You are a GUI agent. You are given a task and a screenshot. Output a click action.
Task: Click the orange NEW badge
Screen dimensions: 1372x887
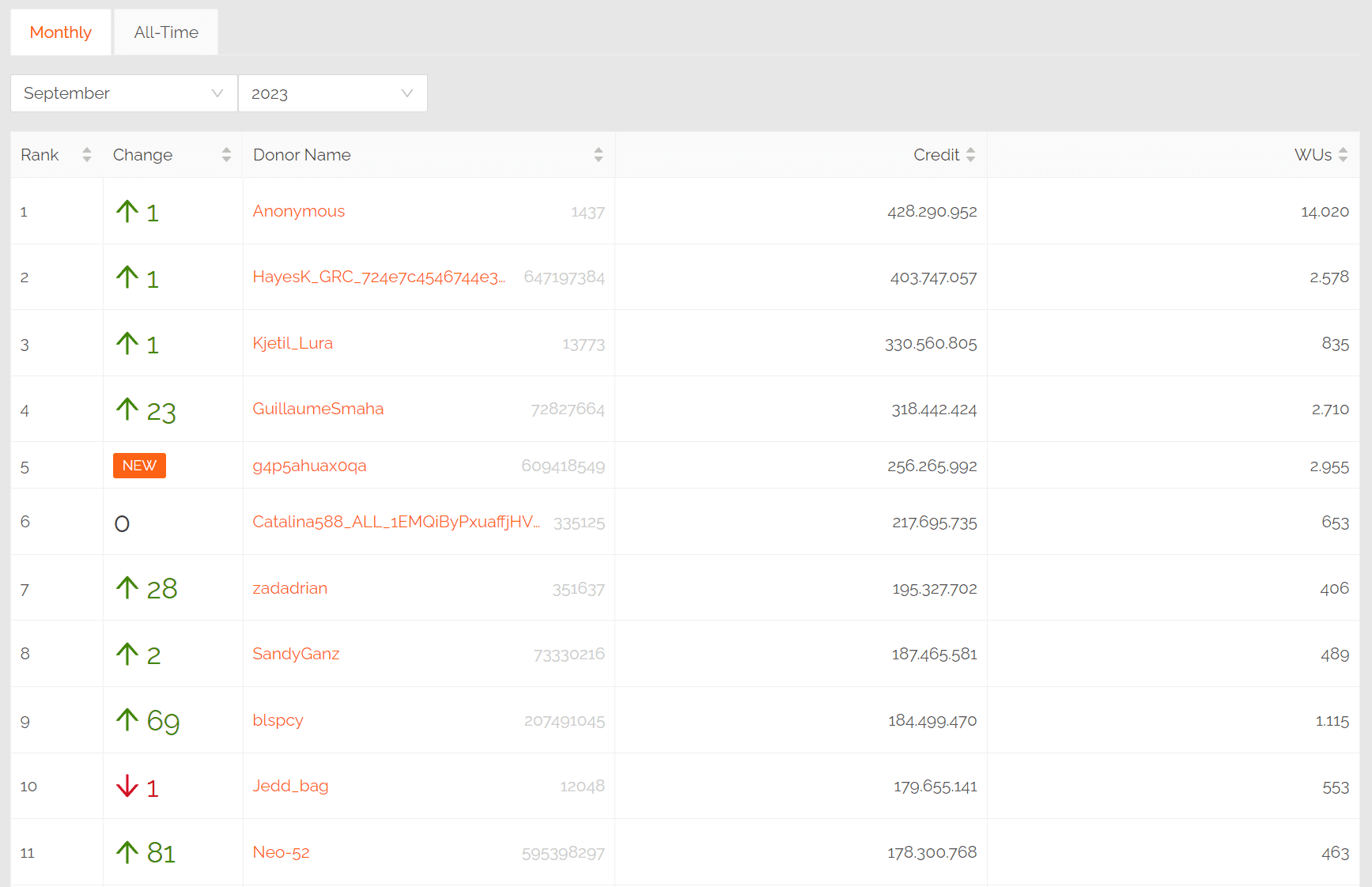[x=139, y=466]
